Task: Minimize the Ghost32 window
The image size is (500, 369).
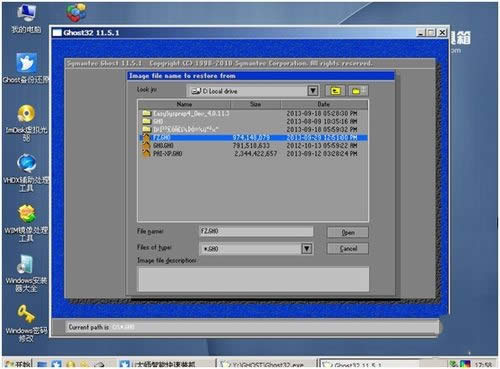Action: (x=421, y=33)
